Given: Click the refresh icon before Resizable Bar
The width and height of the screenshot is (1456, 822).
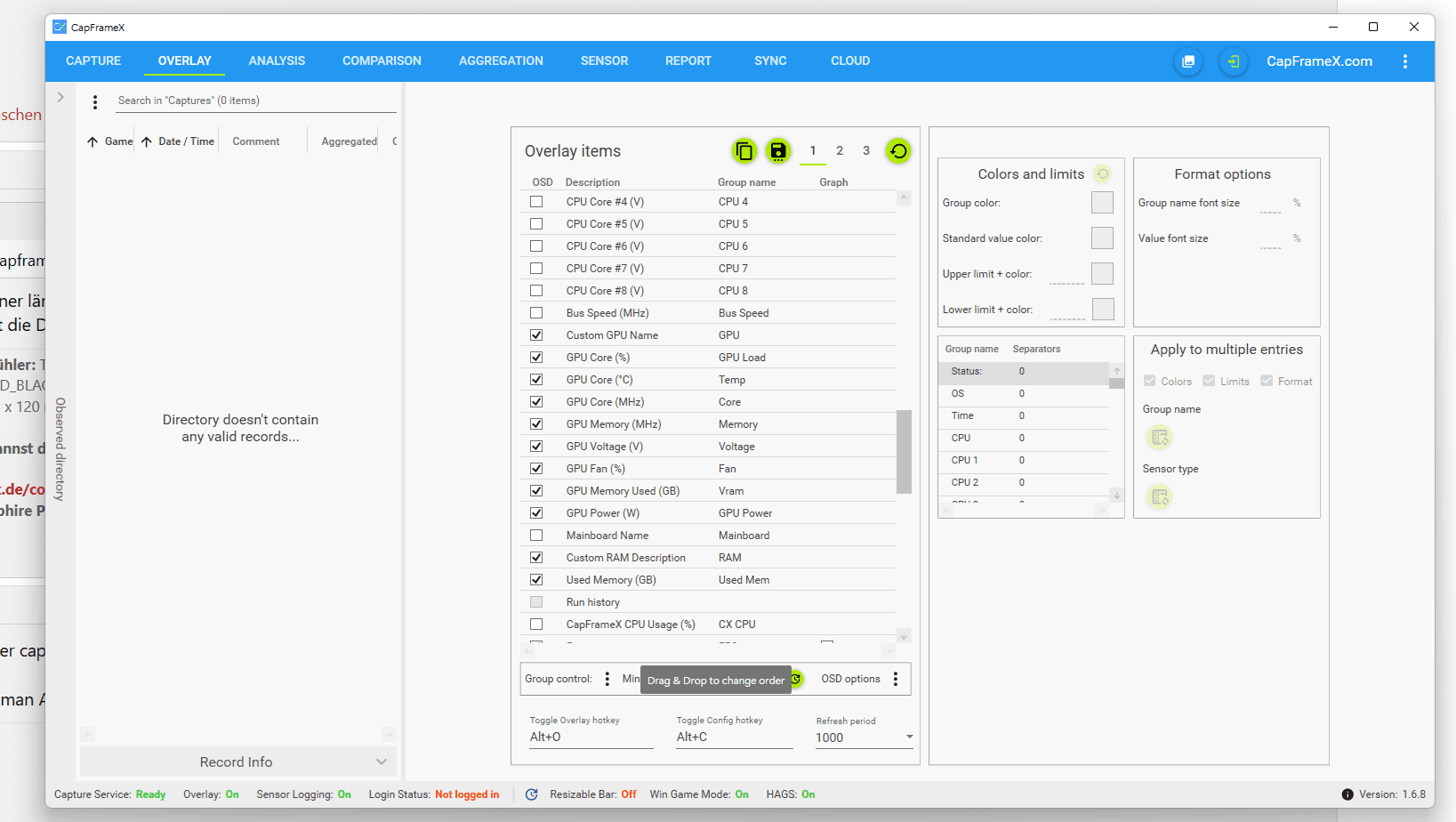Looking at the screenshot, I should coord(532,794).
